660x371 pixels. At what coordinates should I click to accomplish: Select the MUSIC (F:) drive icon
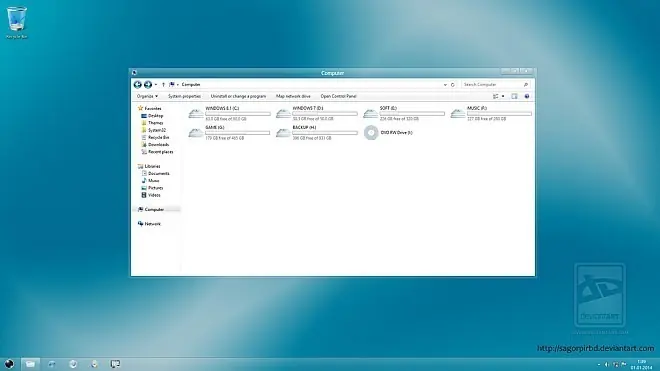click(457, 114)
